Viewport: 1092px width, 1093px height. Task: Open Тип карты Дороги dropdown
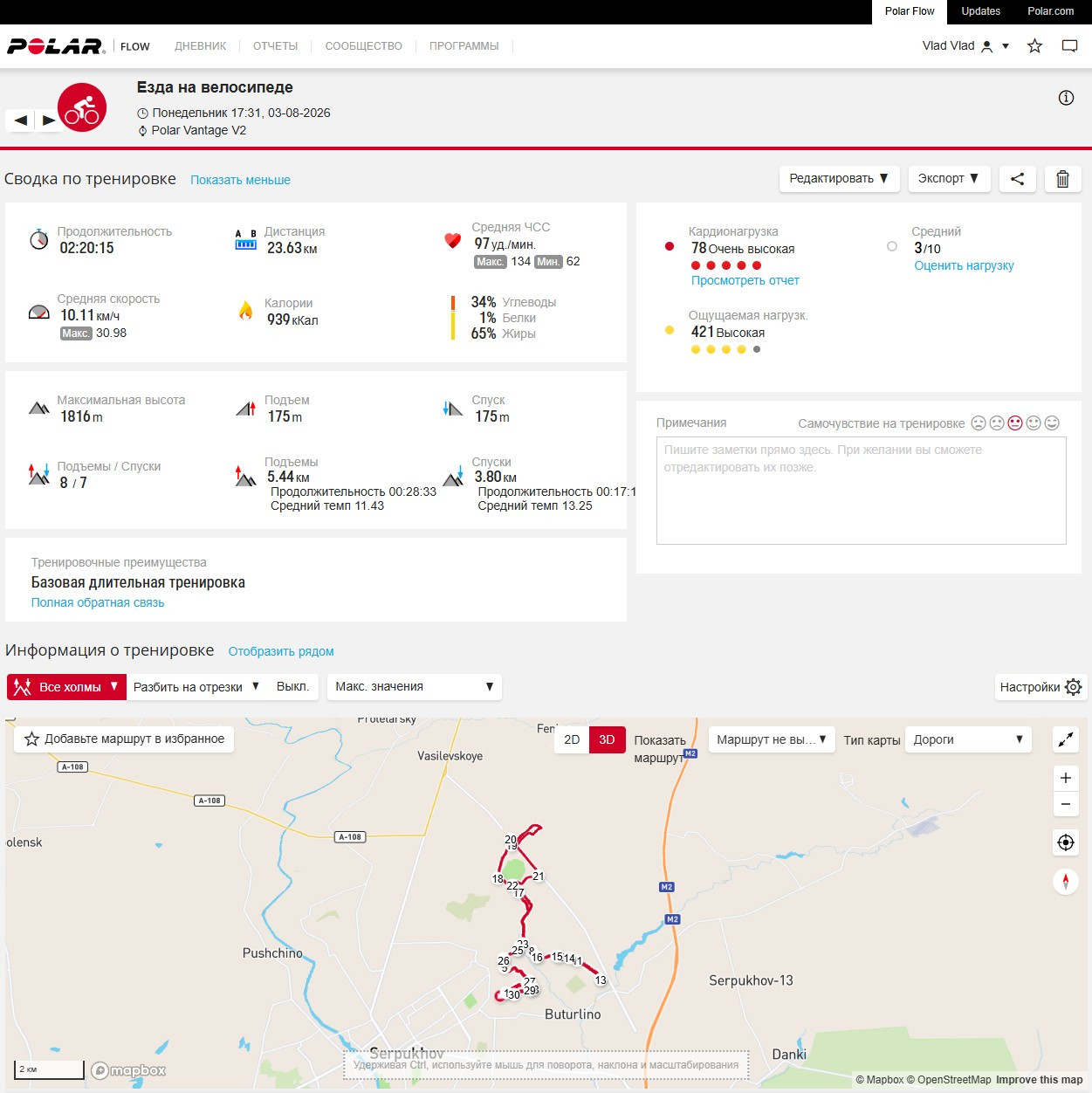tap(968, 739)
